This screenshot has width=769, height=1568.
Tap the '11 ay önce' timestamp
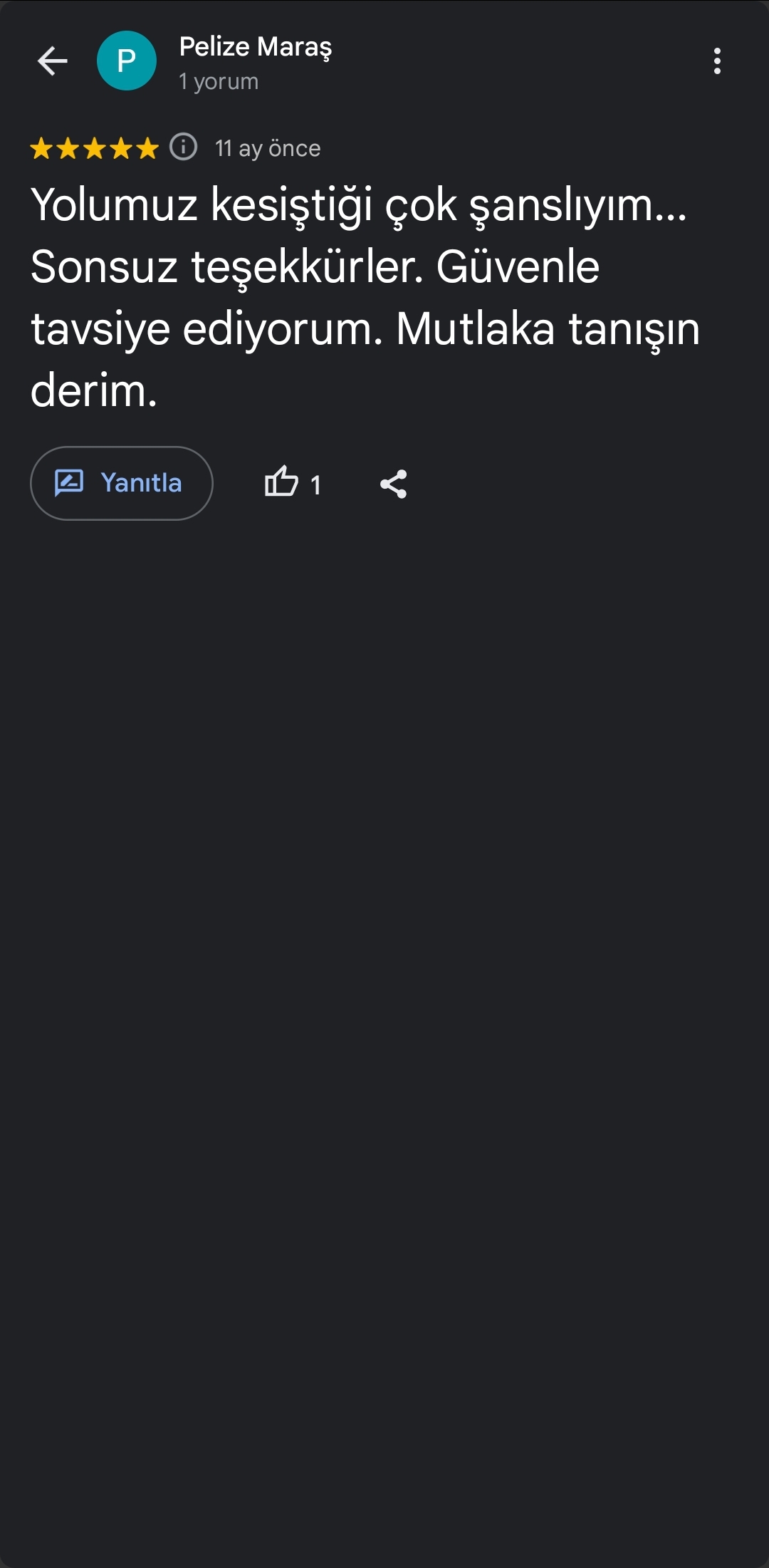(x=268, y=148)
